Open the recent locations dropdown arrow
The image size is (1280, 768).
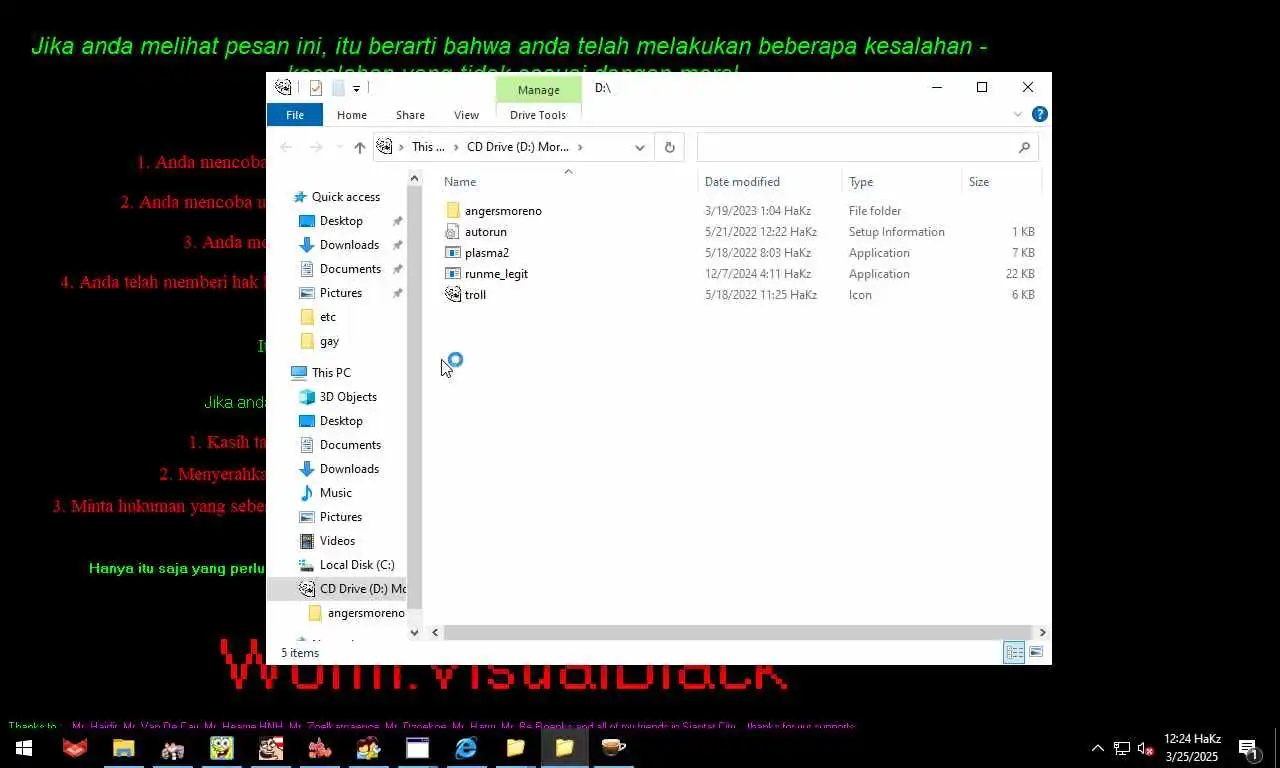coord(338,147)
